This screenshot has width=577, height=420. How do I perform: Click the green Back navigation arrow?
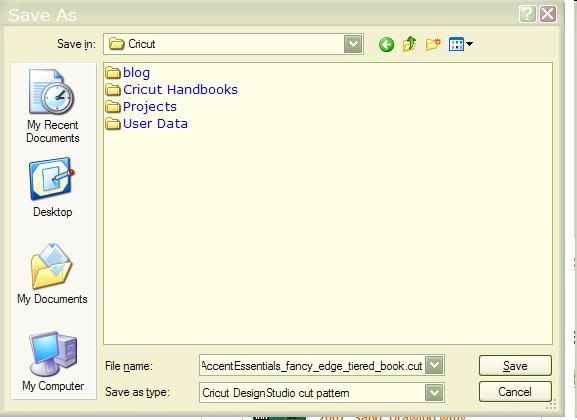tap(386, 45)
